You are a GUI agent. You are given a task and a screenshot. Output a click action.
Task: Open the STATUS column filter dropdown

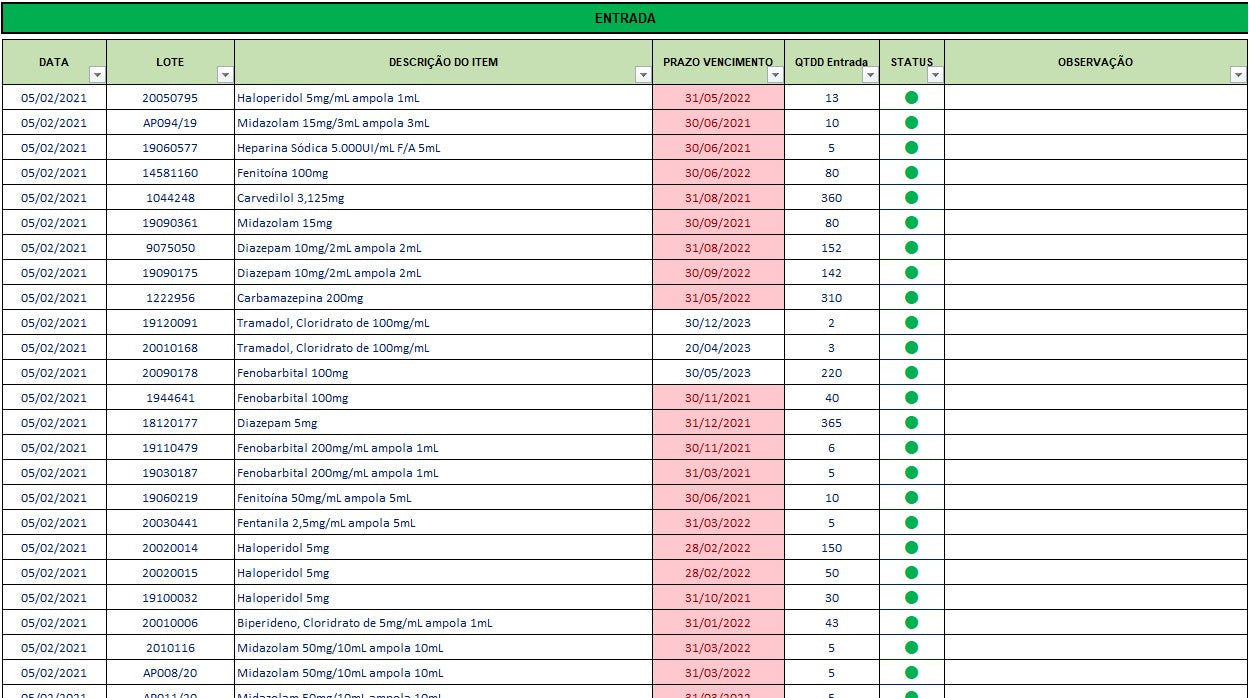[x=935, y=75]
